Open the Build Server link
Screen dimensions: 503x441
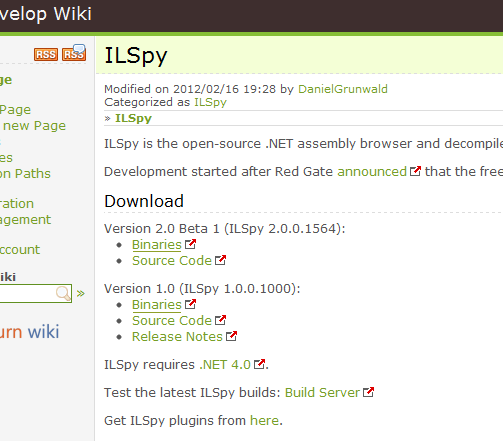click(x=322, y=392)
